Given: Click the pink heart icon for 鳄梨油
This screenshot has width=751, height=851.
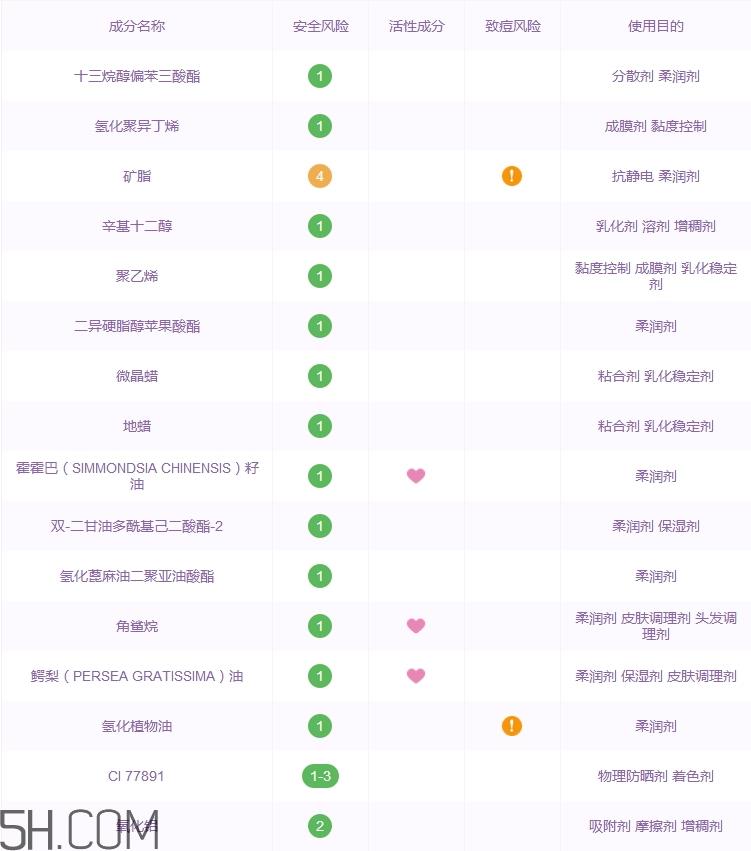Looking at the screenshot, I should tap(416, 675).
